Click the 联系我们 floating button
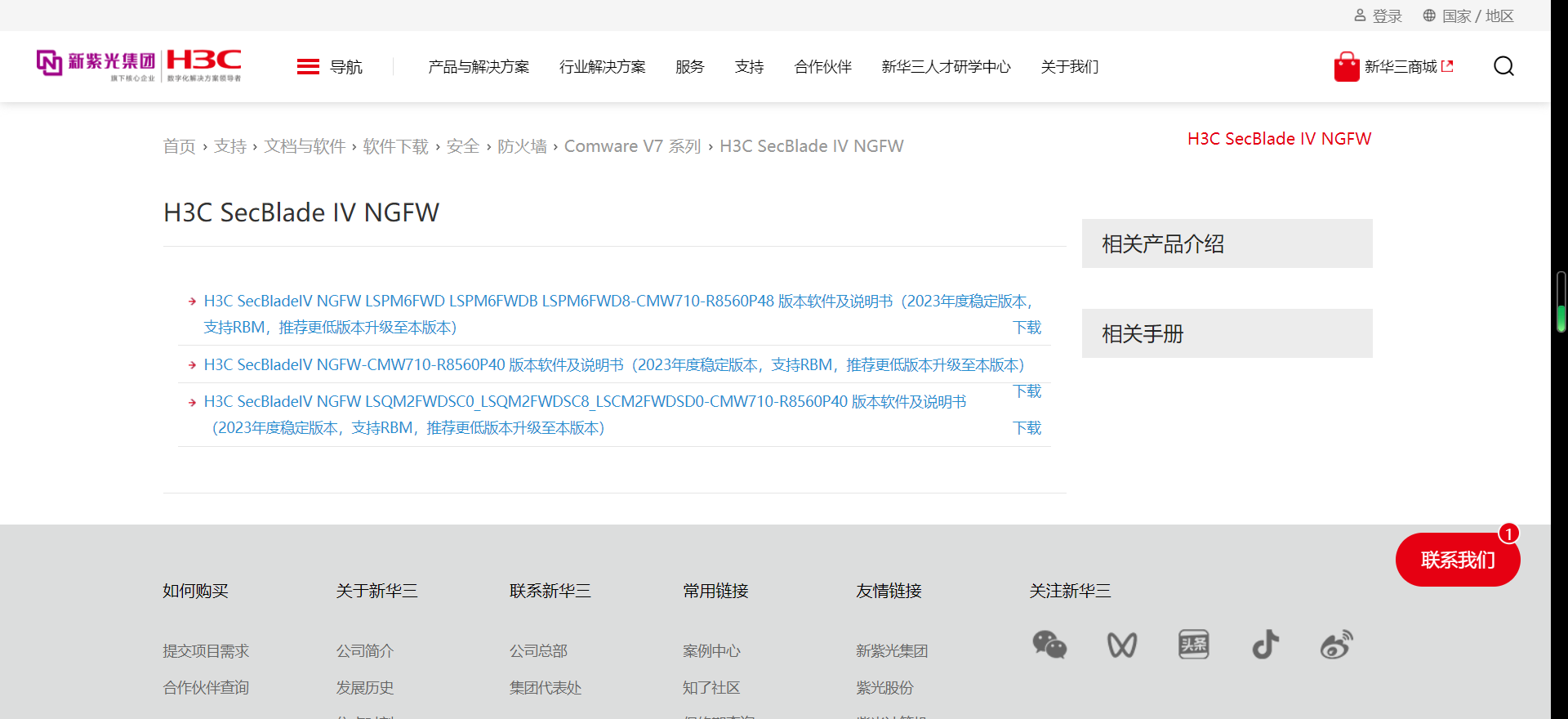 1458,560
